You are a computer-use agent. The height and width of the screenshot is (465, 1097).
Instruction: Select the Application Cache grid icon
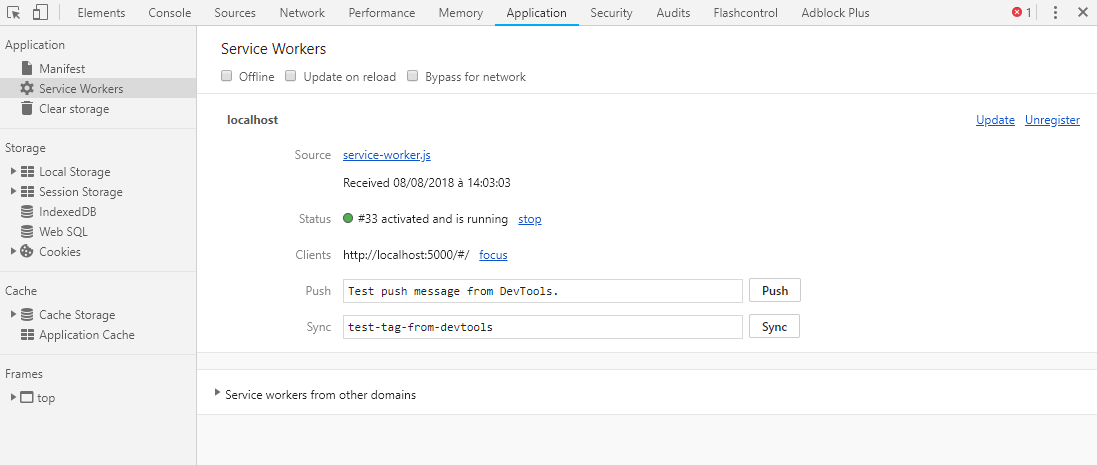point(27,335)
